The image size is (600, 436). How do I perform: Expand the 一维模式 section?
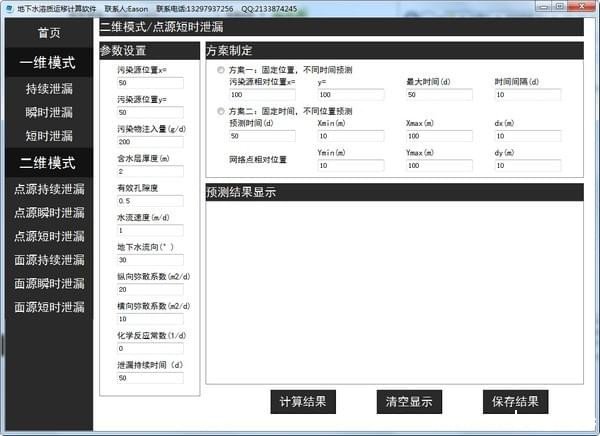pos(49,62)
